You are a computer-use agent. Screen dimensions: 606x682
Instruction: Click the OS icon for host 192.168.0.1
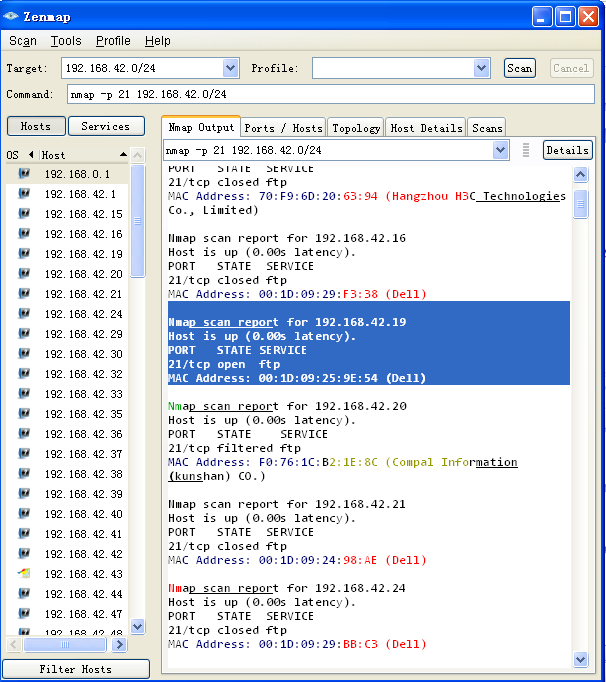click(24, 174)
